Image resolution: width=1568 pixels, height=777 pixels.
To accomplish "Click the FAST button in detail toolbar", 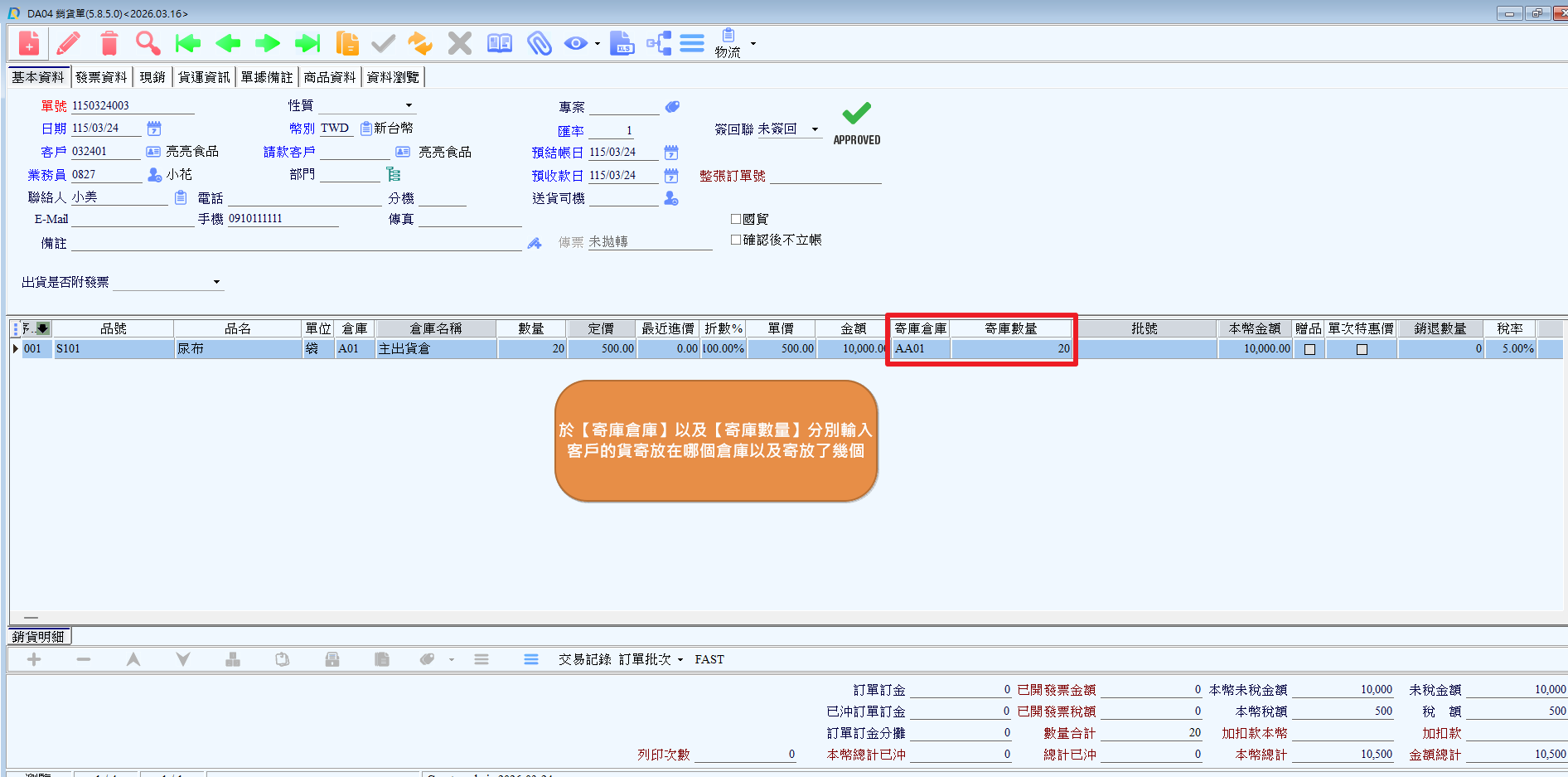I will click(x=709, y=659).
